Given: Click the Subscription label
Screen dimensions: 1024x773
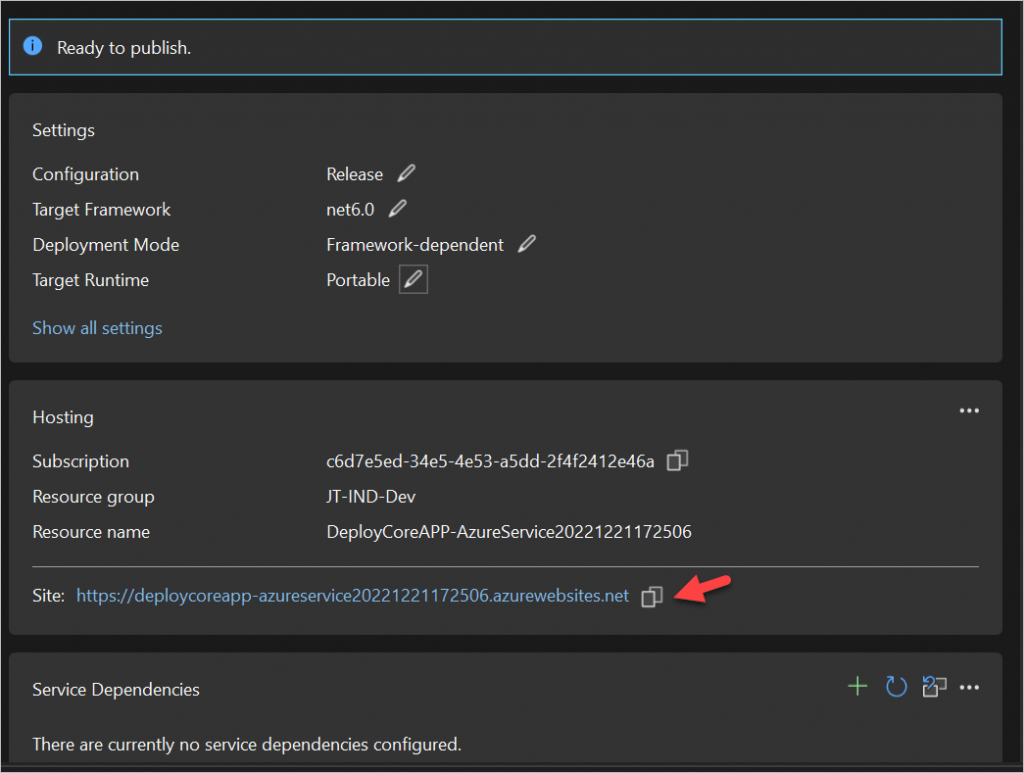Looking at the screenshot, I should click(x=81, y=462).
